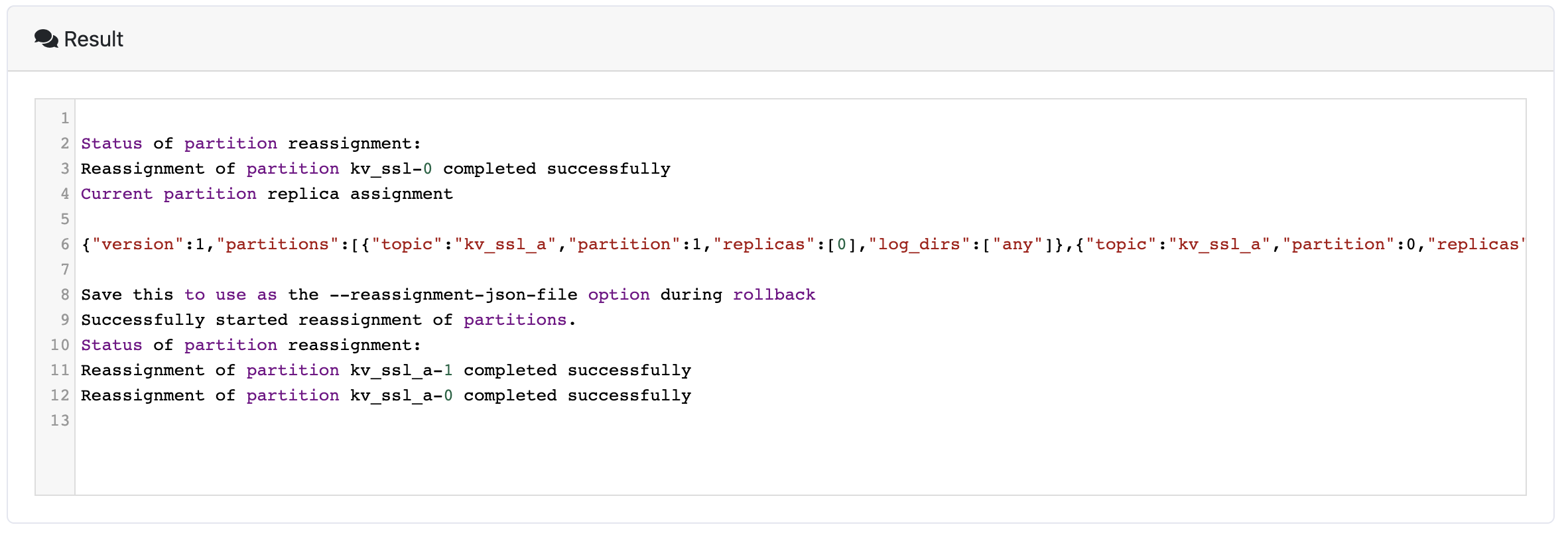Viewport: 1568px width, 537px height.
Task: Click '--reassignment-json-file' text on line 8
Action: point(454,294)
